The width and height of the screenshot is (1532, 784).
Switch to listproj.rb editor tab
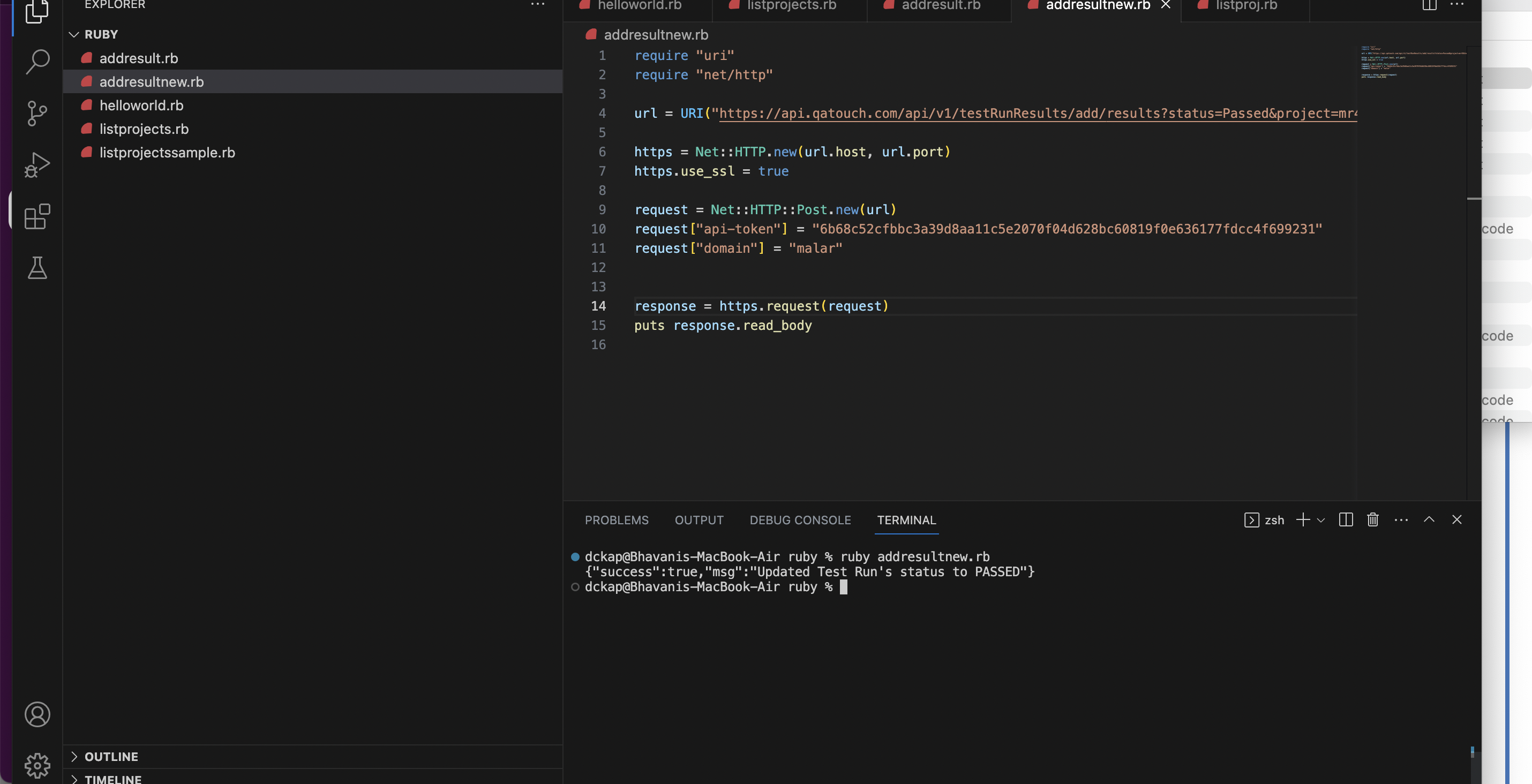(1244, 6)
